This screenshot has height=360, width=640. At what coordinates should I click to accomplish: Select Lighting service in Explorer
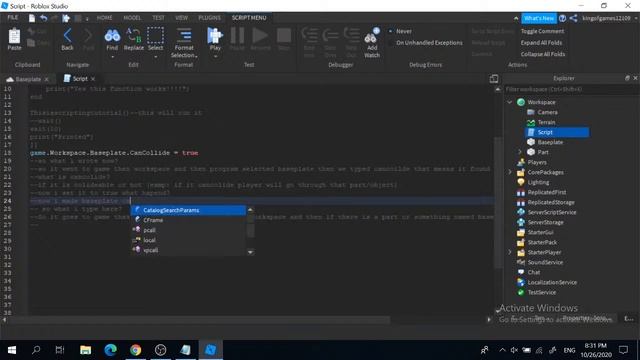tap(538, 182)
